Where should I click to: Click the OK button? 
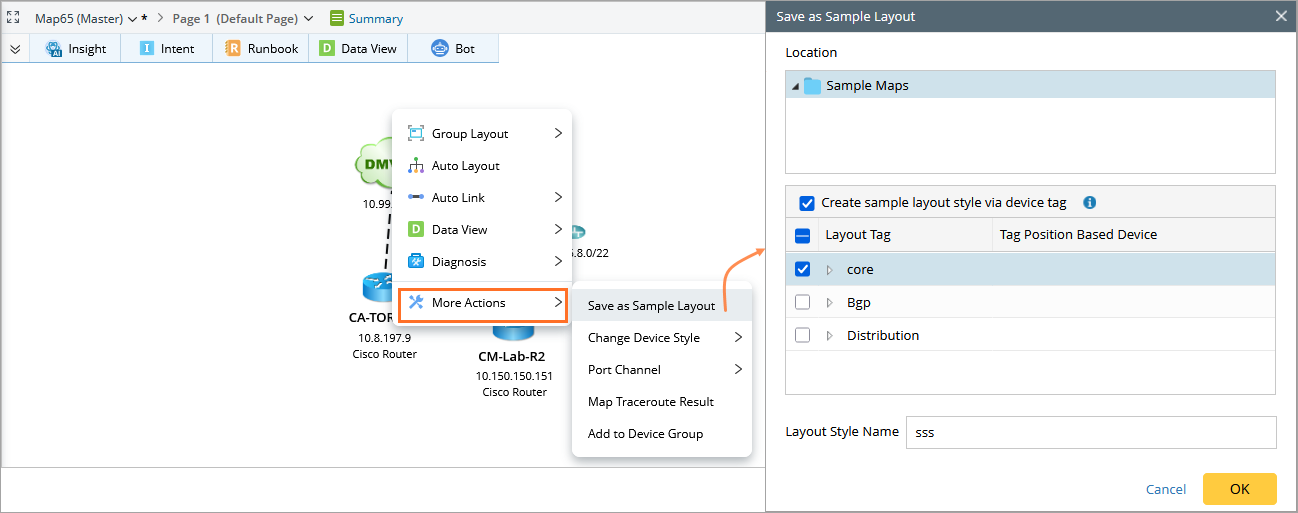pyautogui.click(x=1239, y=489)
